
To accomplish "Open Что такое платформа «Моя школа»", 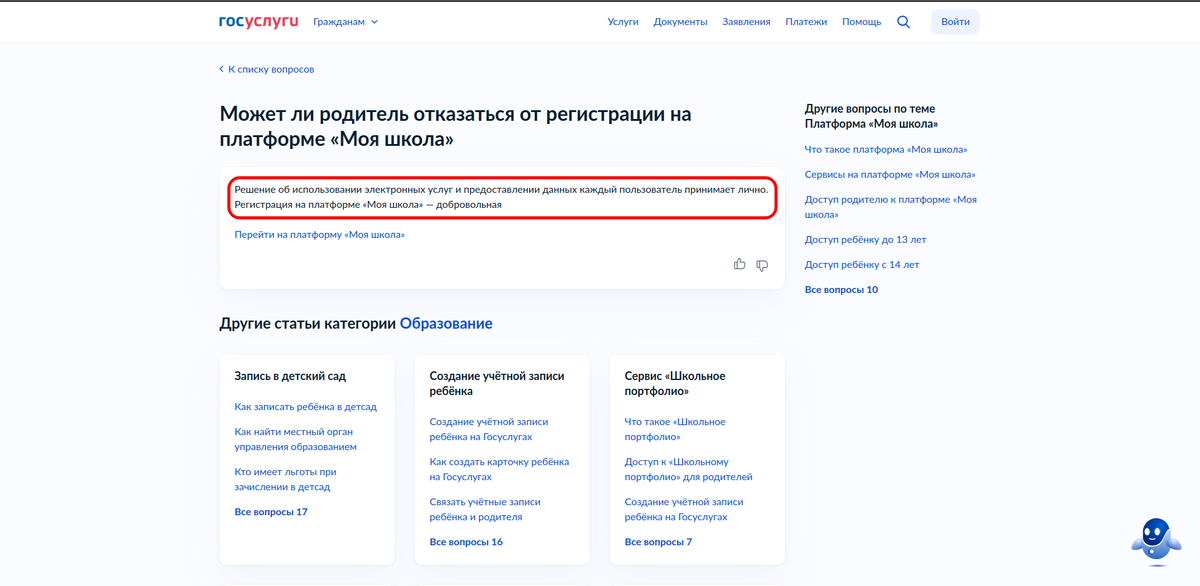I will click(x=886, y=149).
